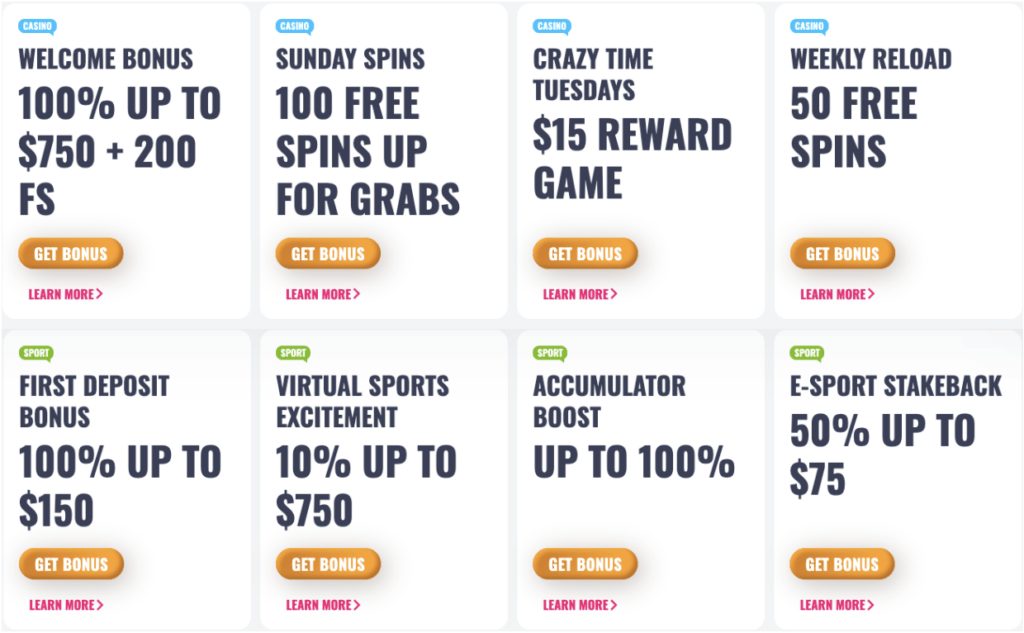Get the First Deposit Bonus
The width and height of the screenshot is (1024, 633).
(x=71, y=564)
